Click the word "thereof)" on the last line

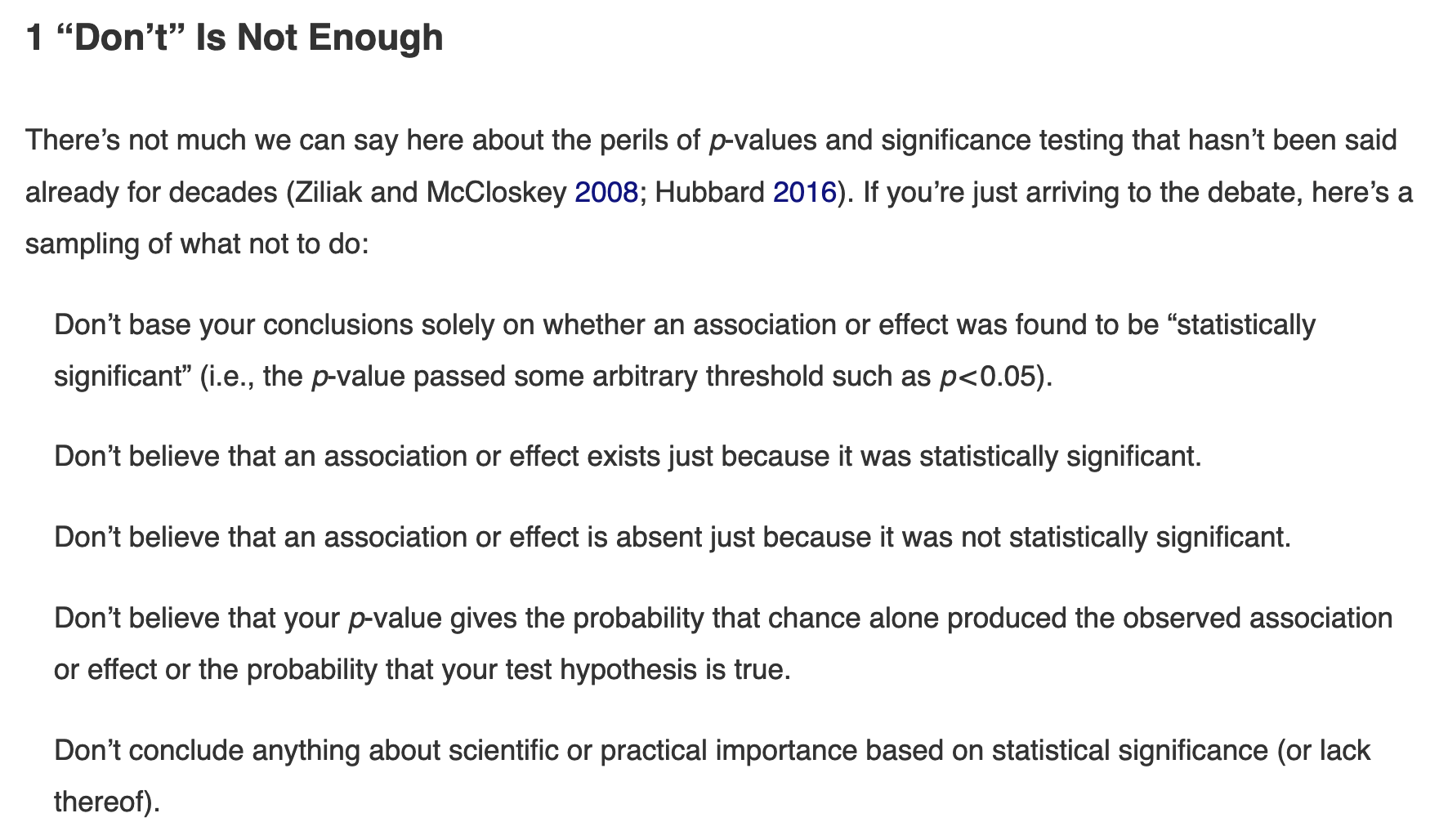(x=107, y=802)
